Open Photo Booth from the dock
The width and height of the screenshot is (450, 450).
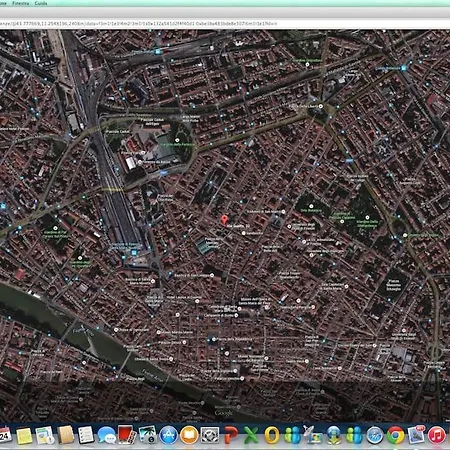[127, 435]
